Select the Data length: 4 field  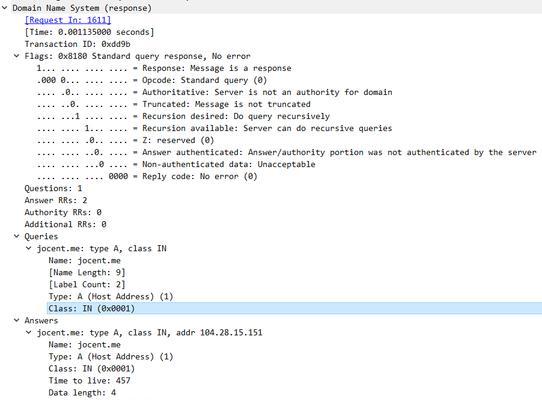coord(82,393)
